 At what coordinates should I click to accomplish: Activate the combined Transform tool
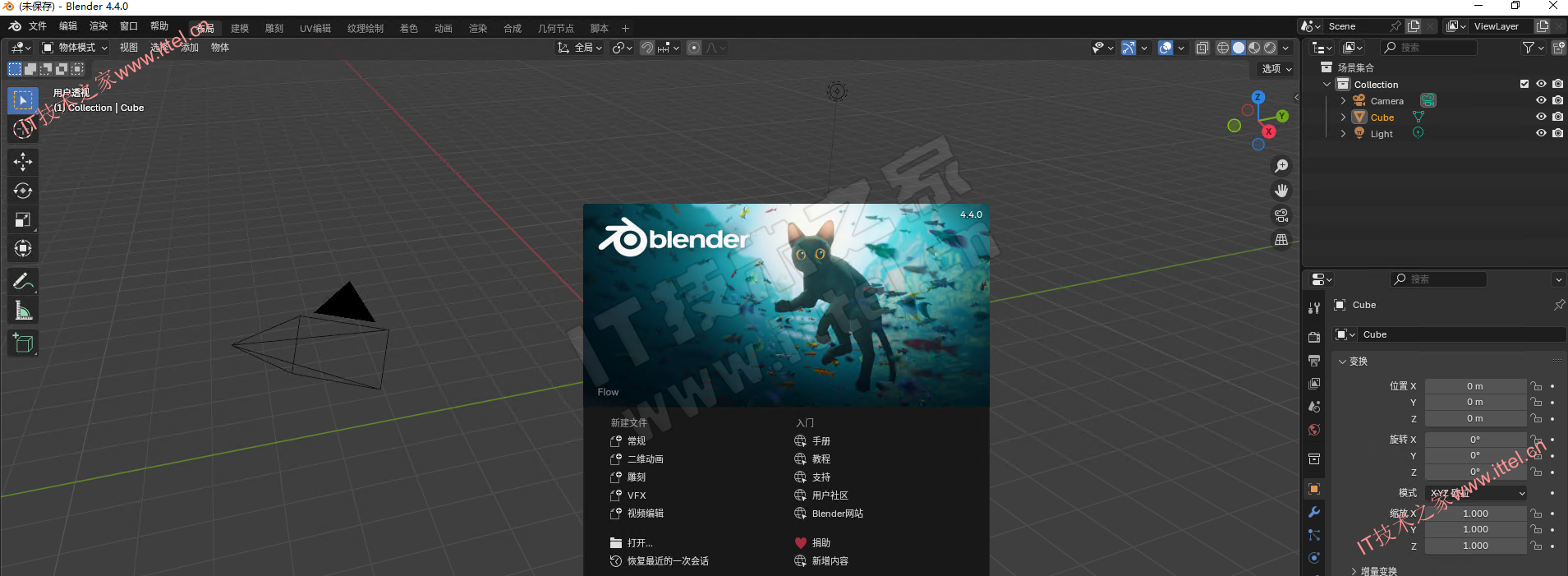[x=23, y=248]
